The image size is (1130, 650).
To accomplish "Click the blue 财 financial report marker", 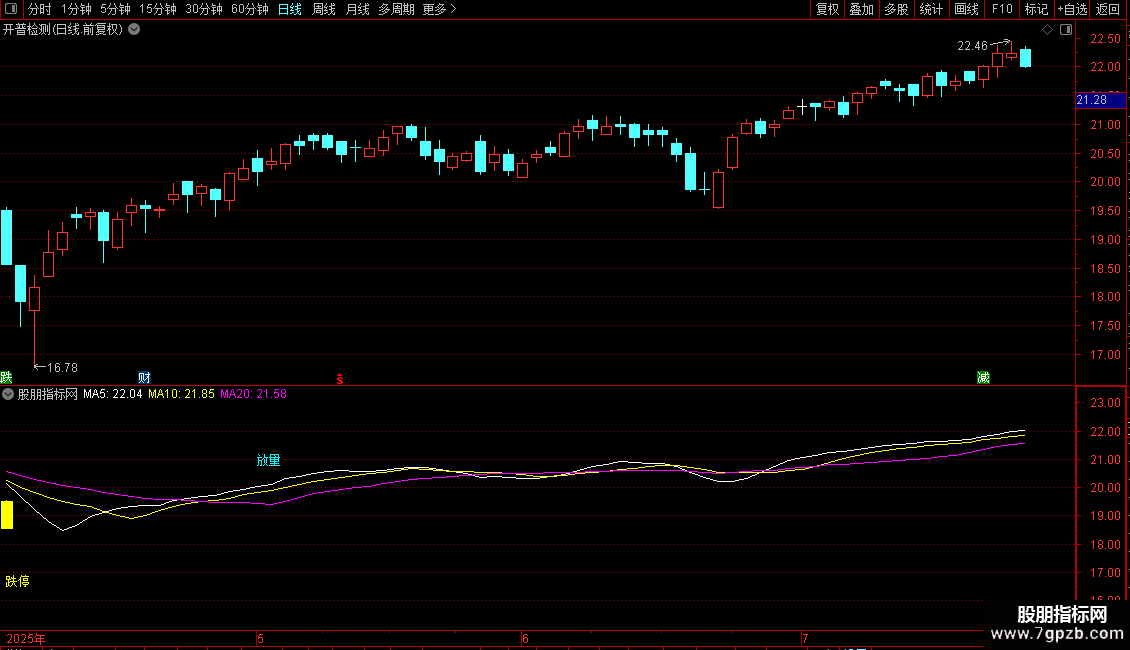I will [x=144, y=378].
